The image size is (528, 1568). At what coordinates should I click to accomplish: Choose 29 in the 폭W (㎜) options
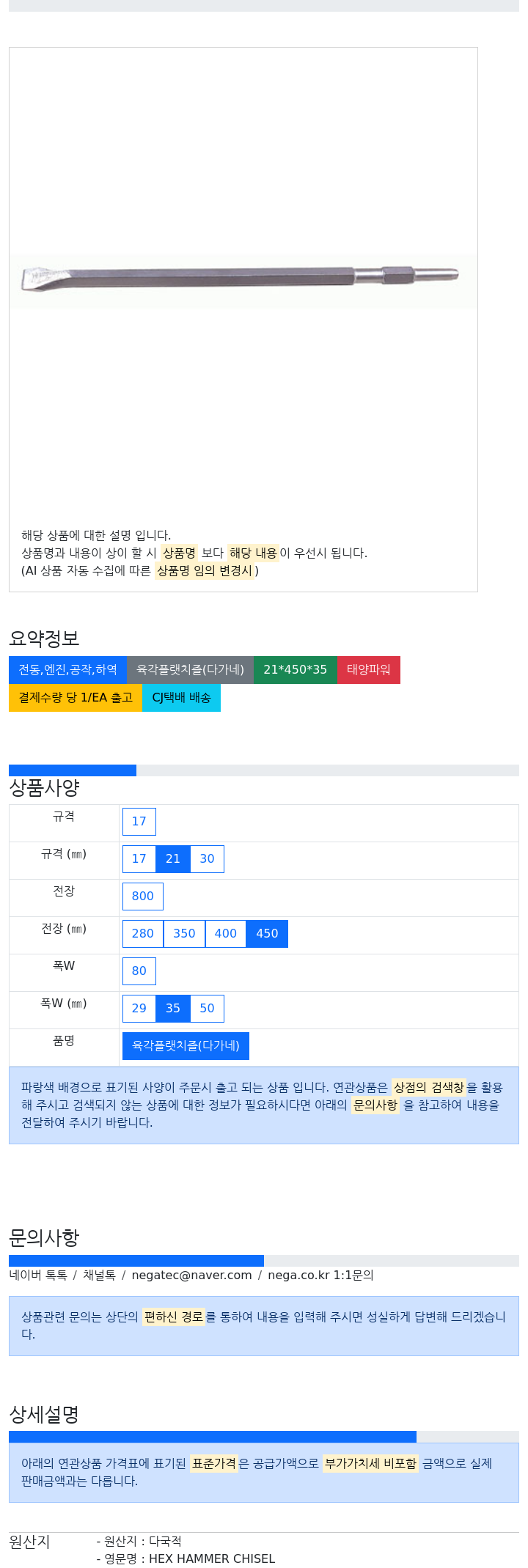139,1009
